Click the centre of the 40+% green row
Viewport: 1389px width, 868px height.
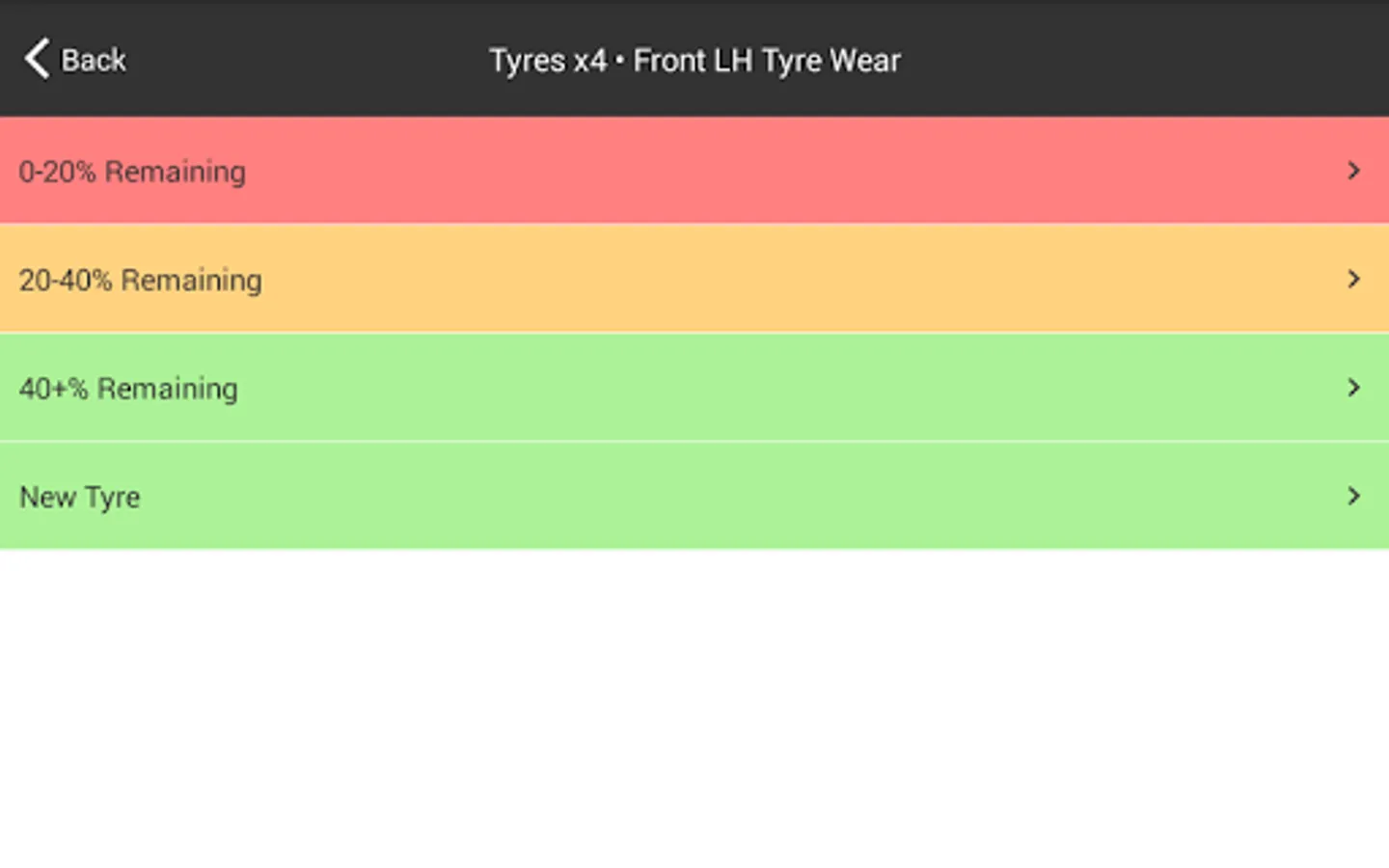tap(694, 388)
